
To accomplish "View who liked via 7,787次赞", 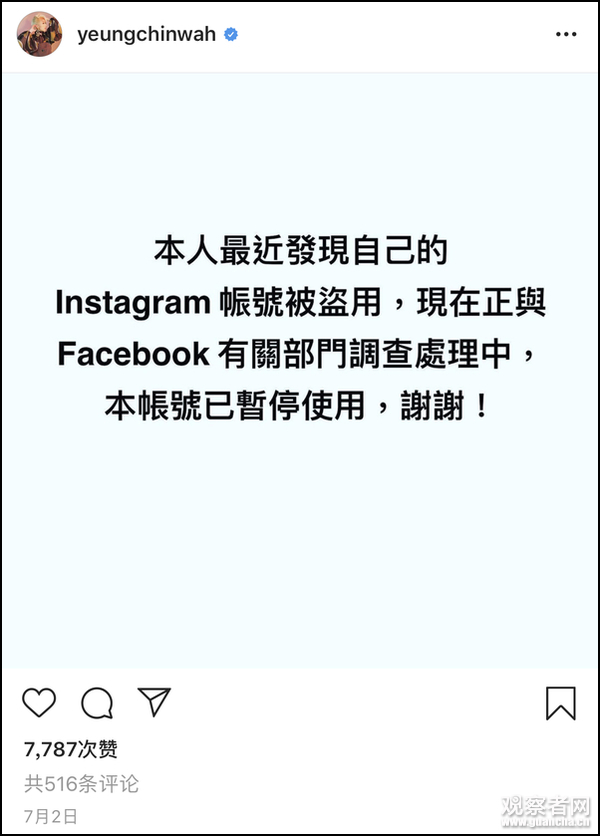I will 70,749.
